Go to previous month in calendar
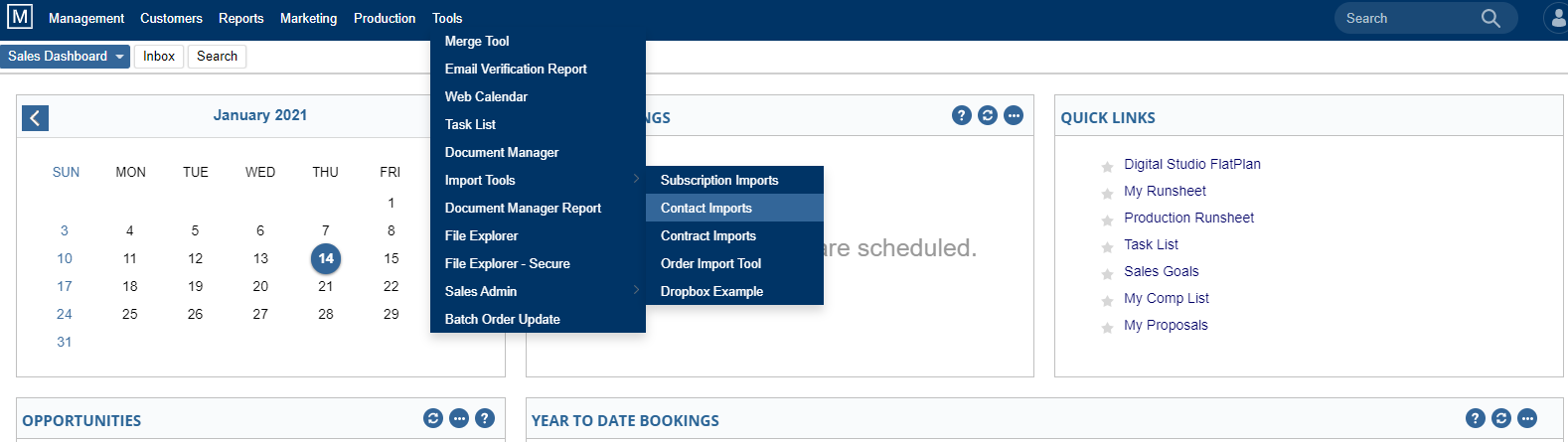1568x442 pixels. (x=35, y=118)
